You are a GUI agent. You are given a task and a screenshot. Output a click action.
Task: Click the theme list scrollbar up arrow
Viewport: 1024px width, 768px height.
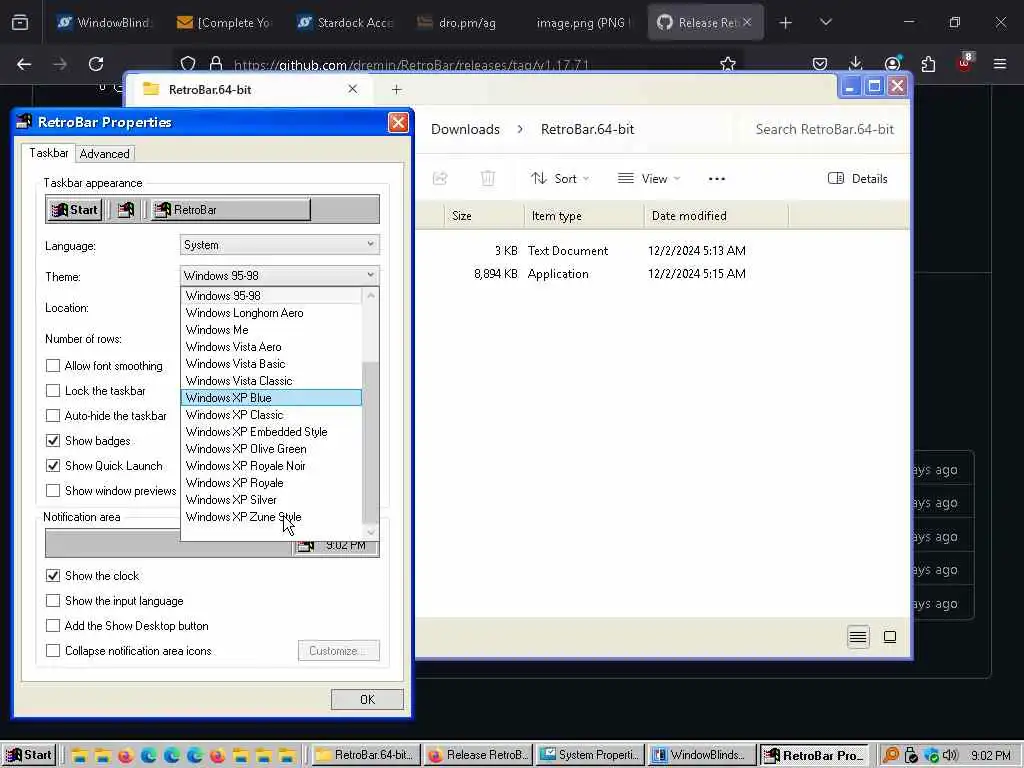(x=370, y=295)
